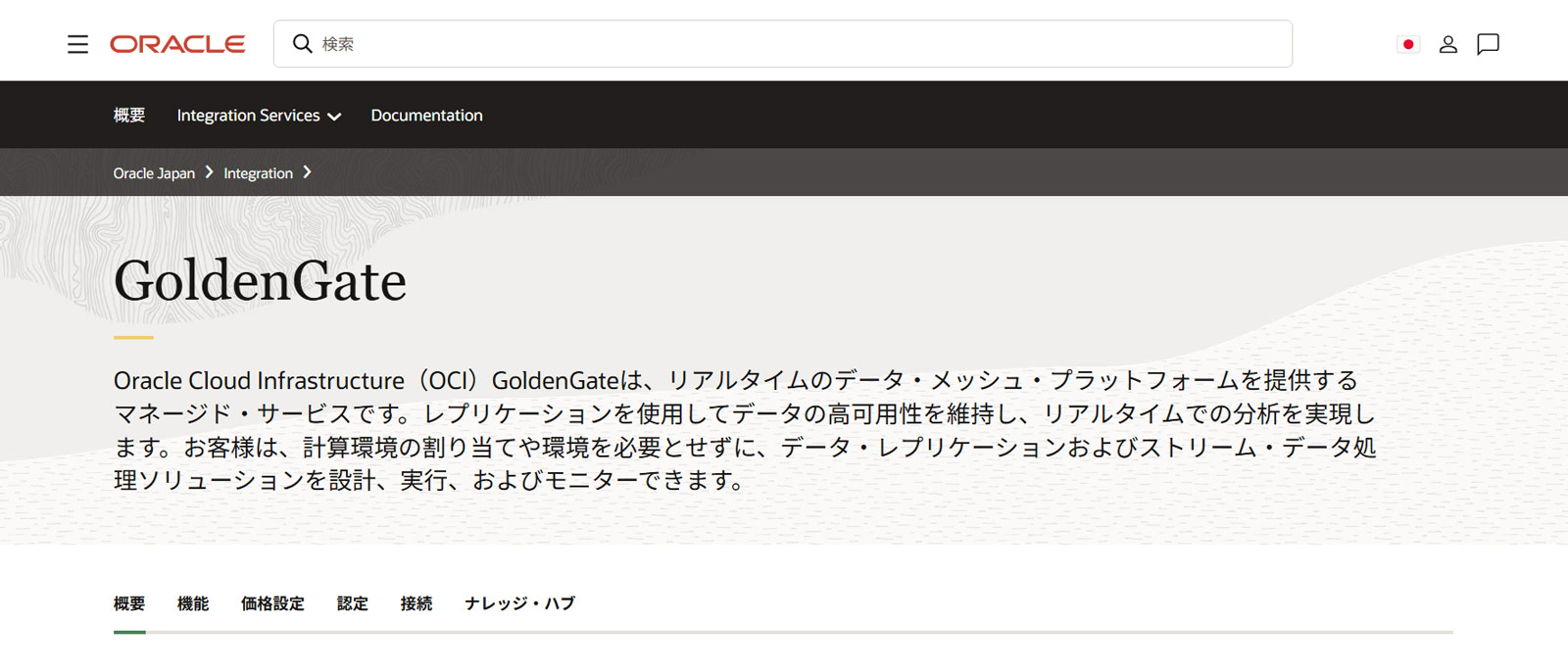1568x670 pixels.
Task: Switch to the ナレッジ・ハブ tab
Action: (x=519, y=603)
